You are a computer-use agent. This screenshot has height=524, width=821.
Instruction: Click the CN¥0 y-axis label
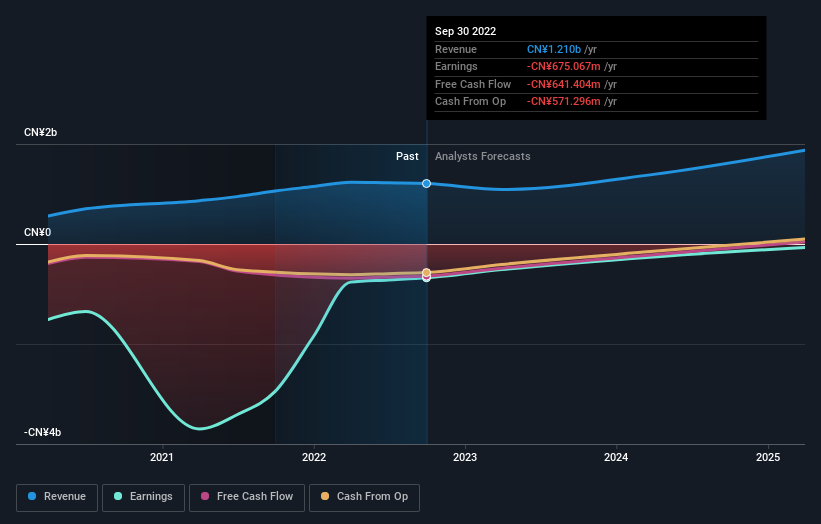38,232
